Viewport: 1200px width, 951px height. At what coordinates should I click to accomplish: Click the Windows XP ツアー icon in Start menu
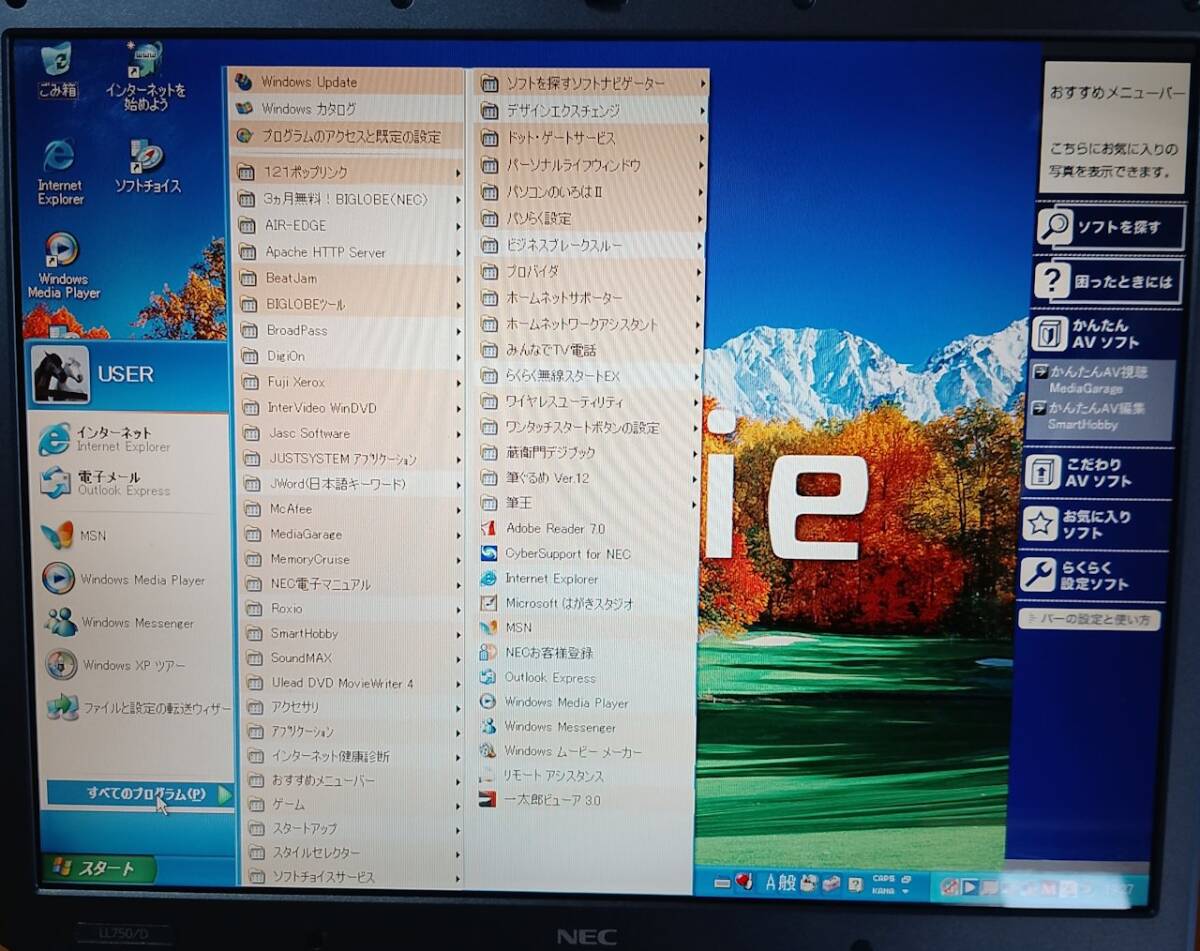pyautogui.click(x=61, y=665)
